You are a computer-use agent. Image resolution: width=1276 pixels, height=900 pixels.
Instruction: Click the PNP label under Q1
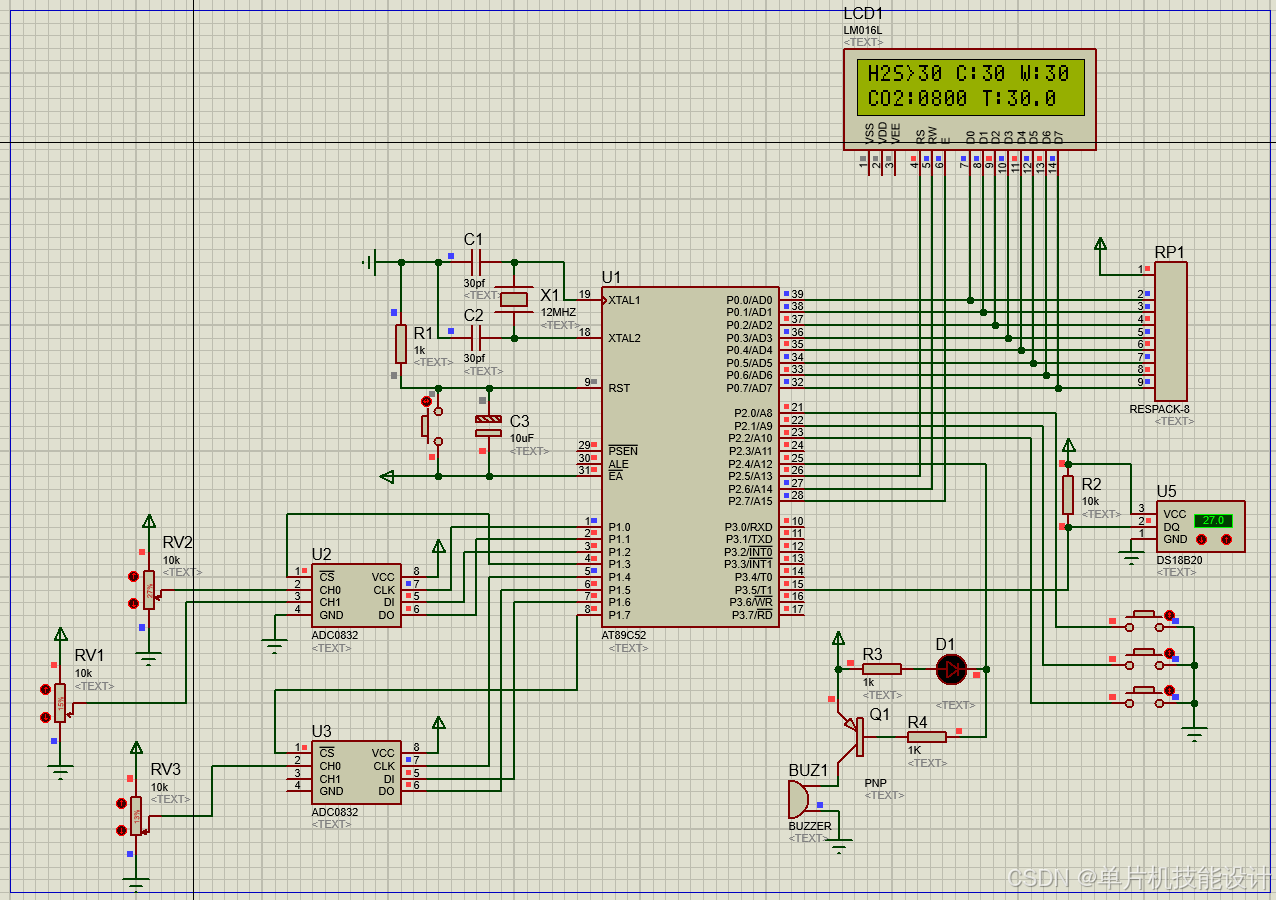pos(876,783)
